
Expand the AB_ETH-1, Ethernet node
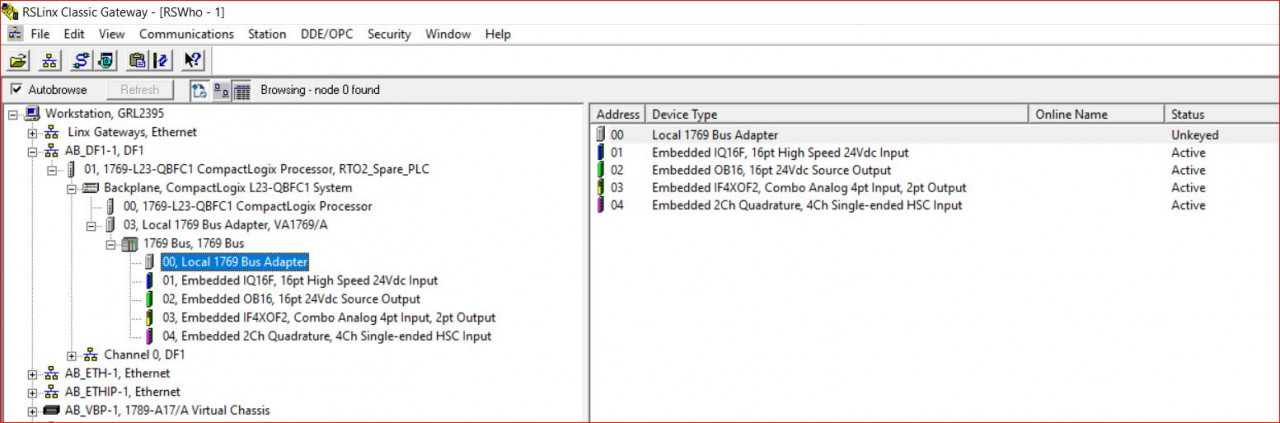pos(33,374)
